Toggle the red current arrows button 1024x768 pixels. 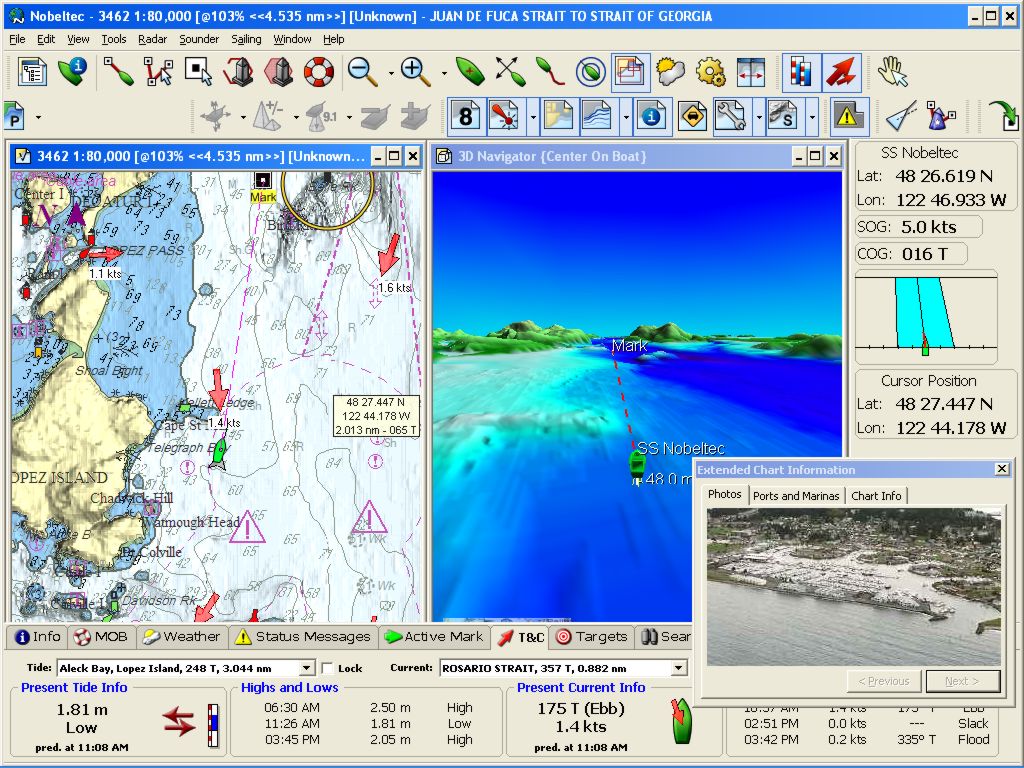[x=841, y=72]
